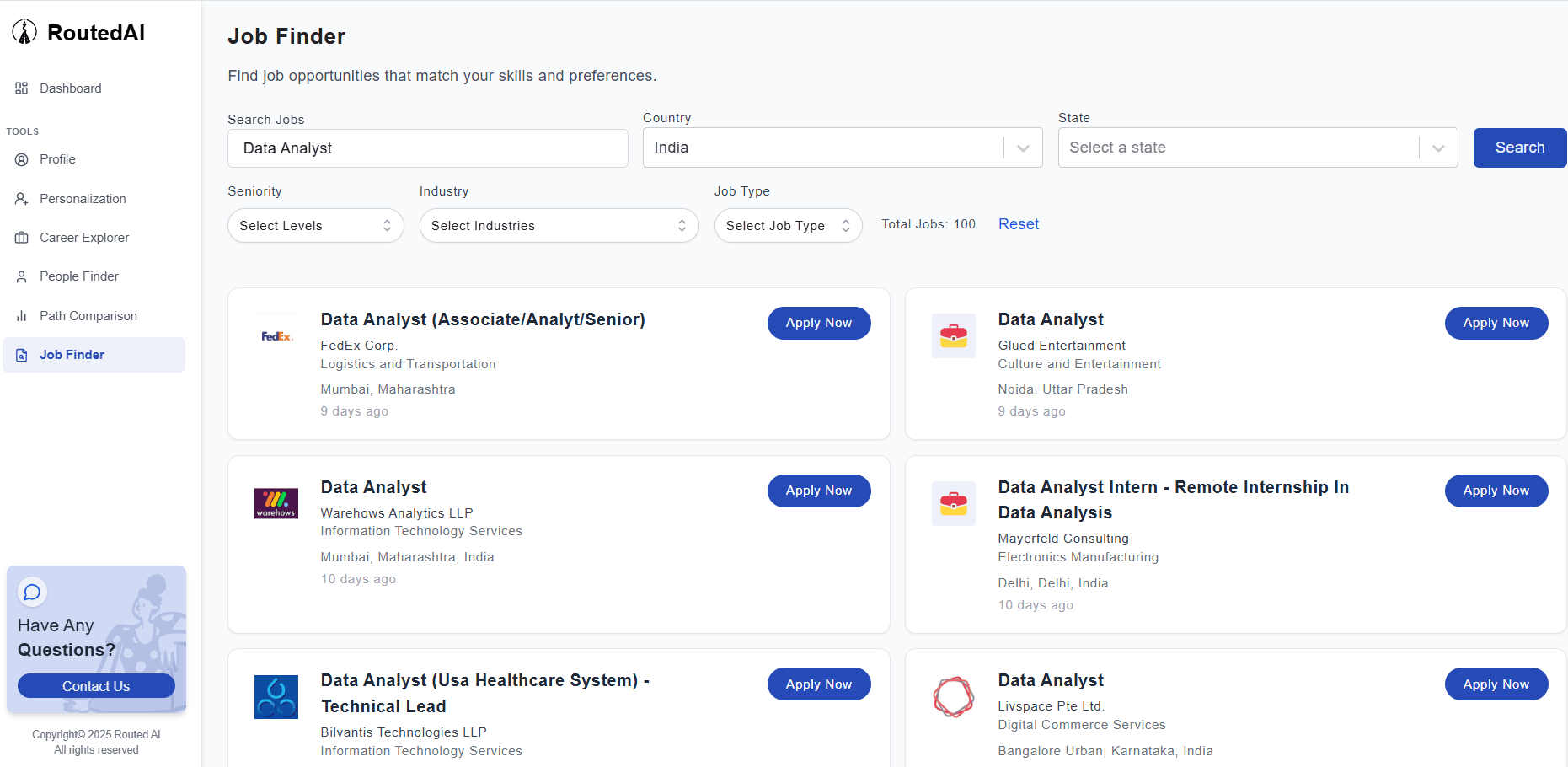Open the Seniority Select Levels dropdown
1568x767 pixels.
click(315, 226)
